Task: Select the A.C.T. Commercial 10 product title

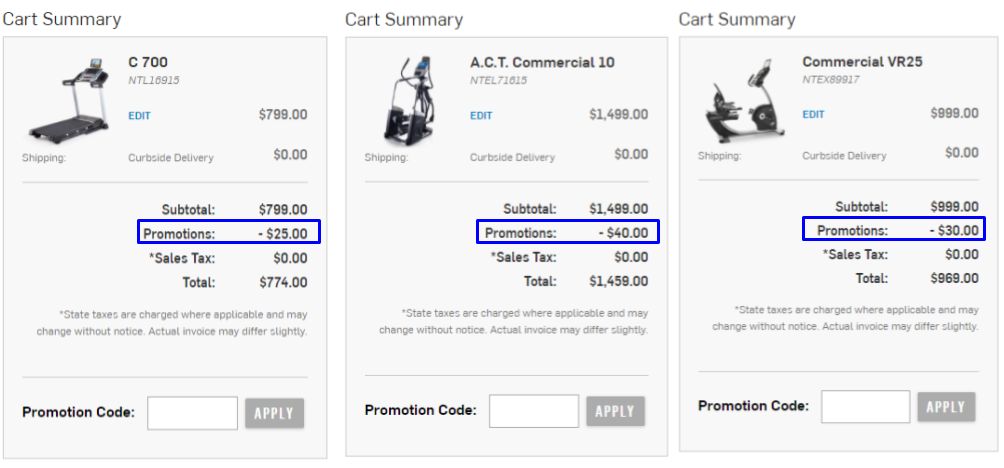Action: tap(542, 62)
